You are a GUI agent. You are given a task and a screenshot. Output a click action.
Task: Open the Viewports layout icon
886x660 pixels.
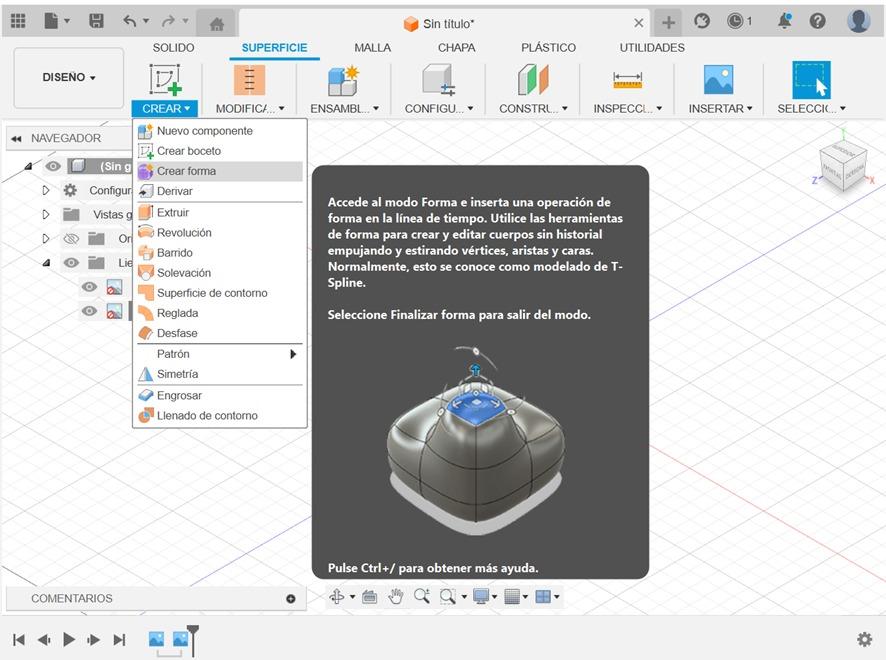[x=542, y=596]
